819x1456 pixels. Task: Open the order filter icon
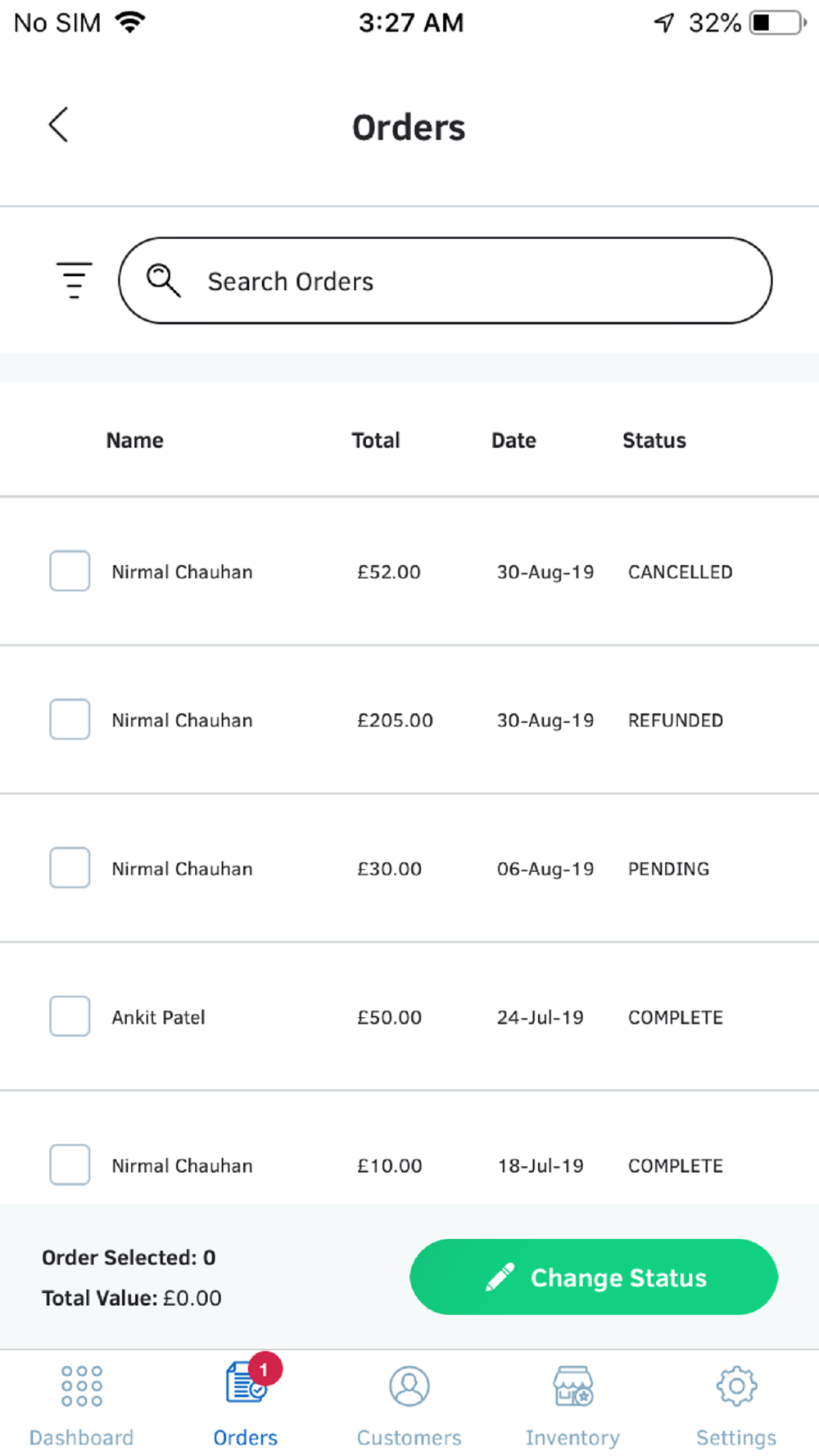click(x=74, y=280)
